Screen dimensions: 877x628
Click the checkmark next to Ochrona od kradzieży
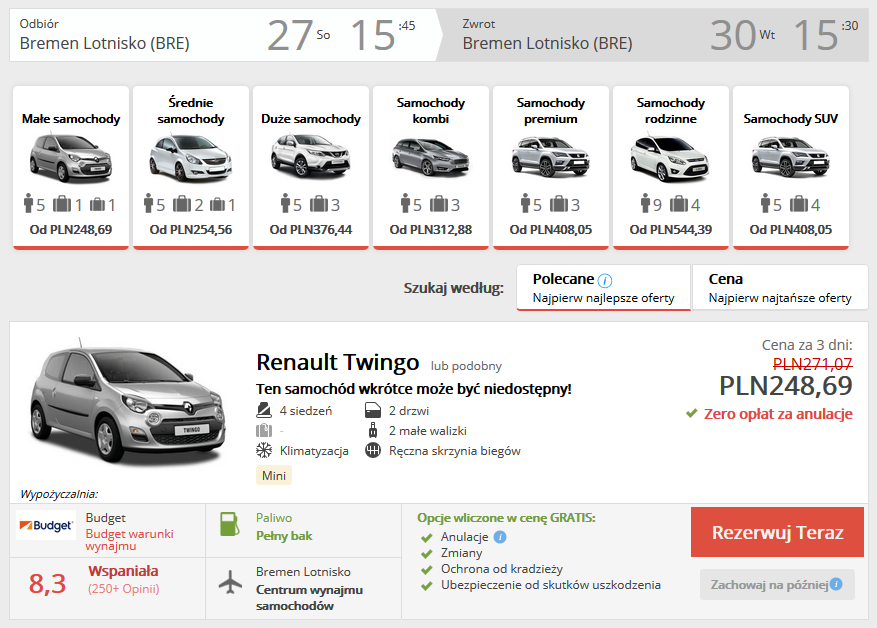(427, 570)
